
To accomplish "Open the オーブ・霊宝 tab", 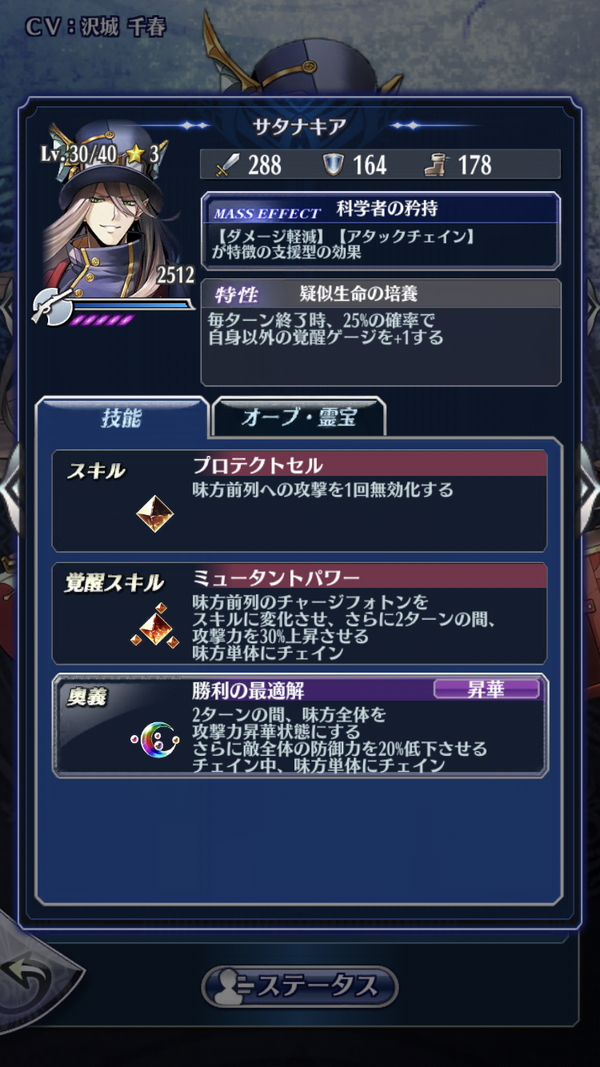I will (x=299, y=418).
